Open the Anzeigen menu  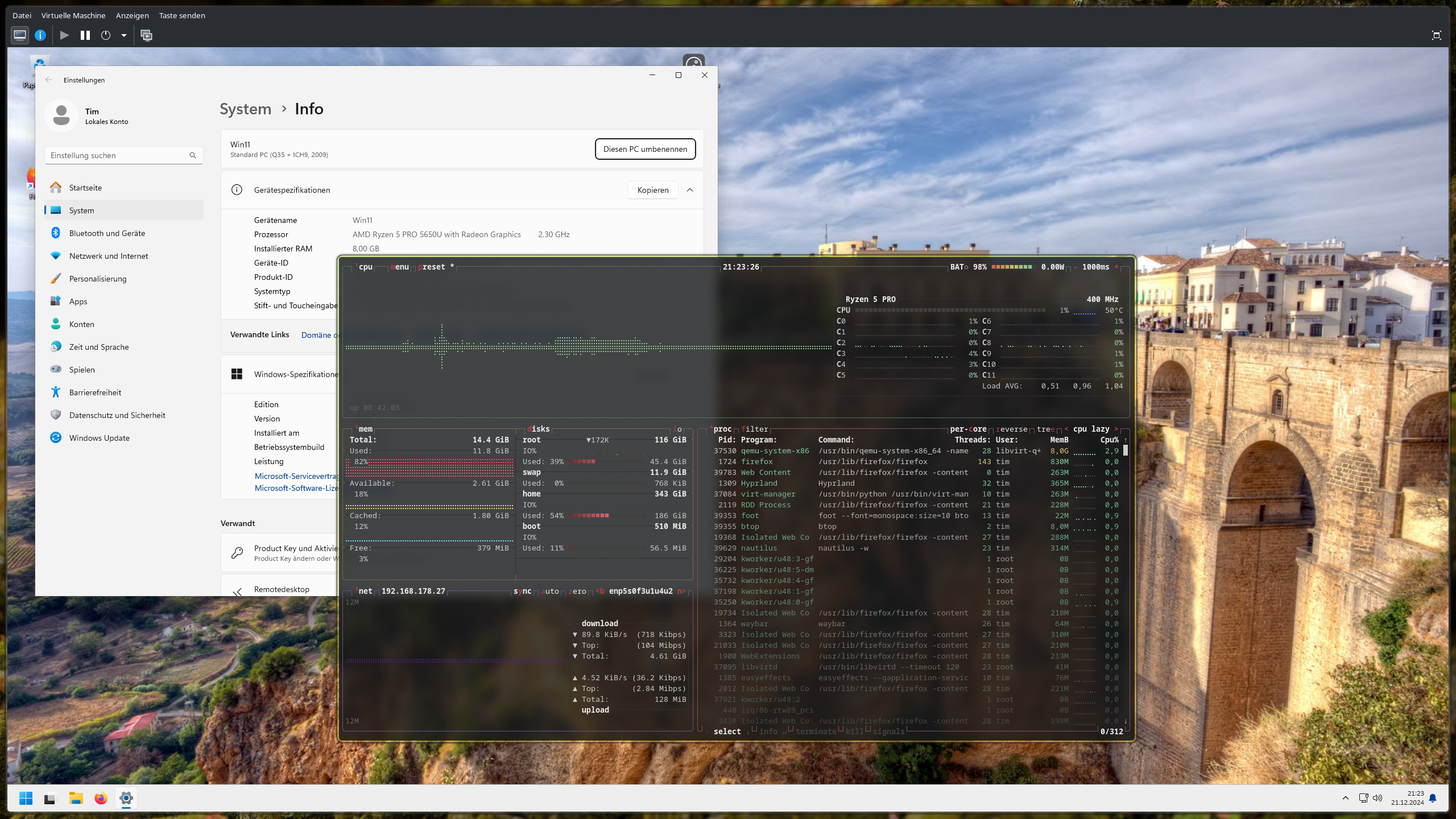click(132, 15)
